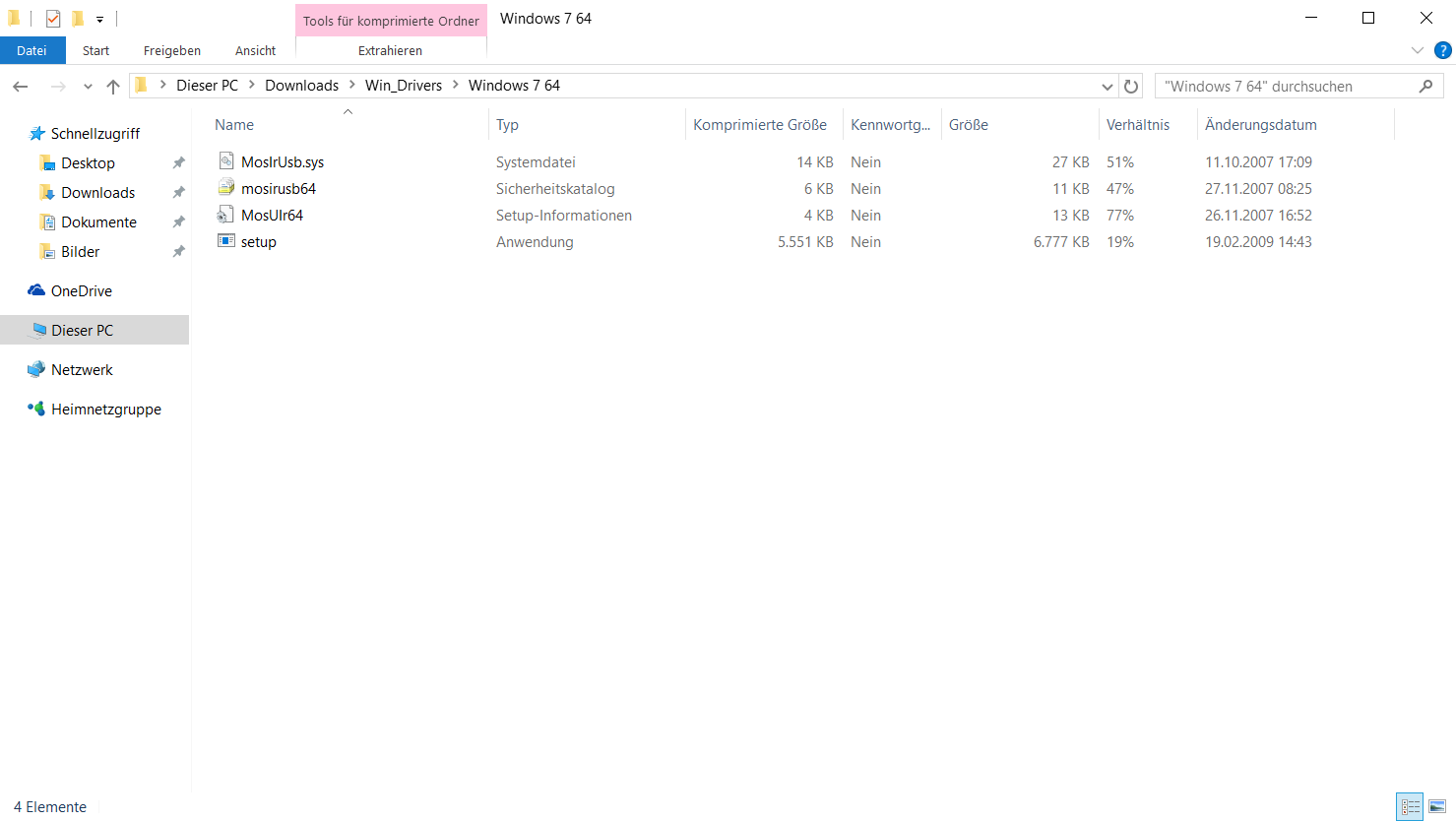
Task: Go up one level with the Up arrow
Action: 113,87
